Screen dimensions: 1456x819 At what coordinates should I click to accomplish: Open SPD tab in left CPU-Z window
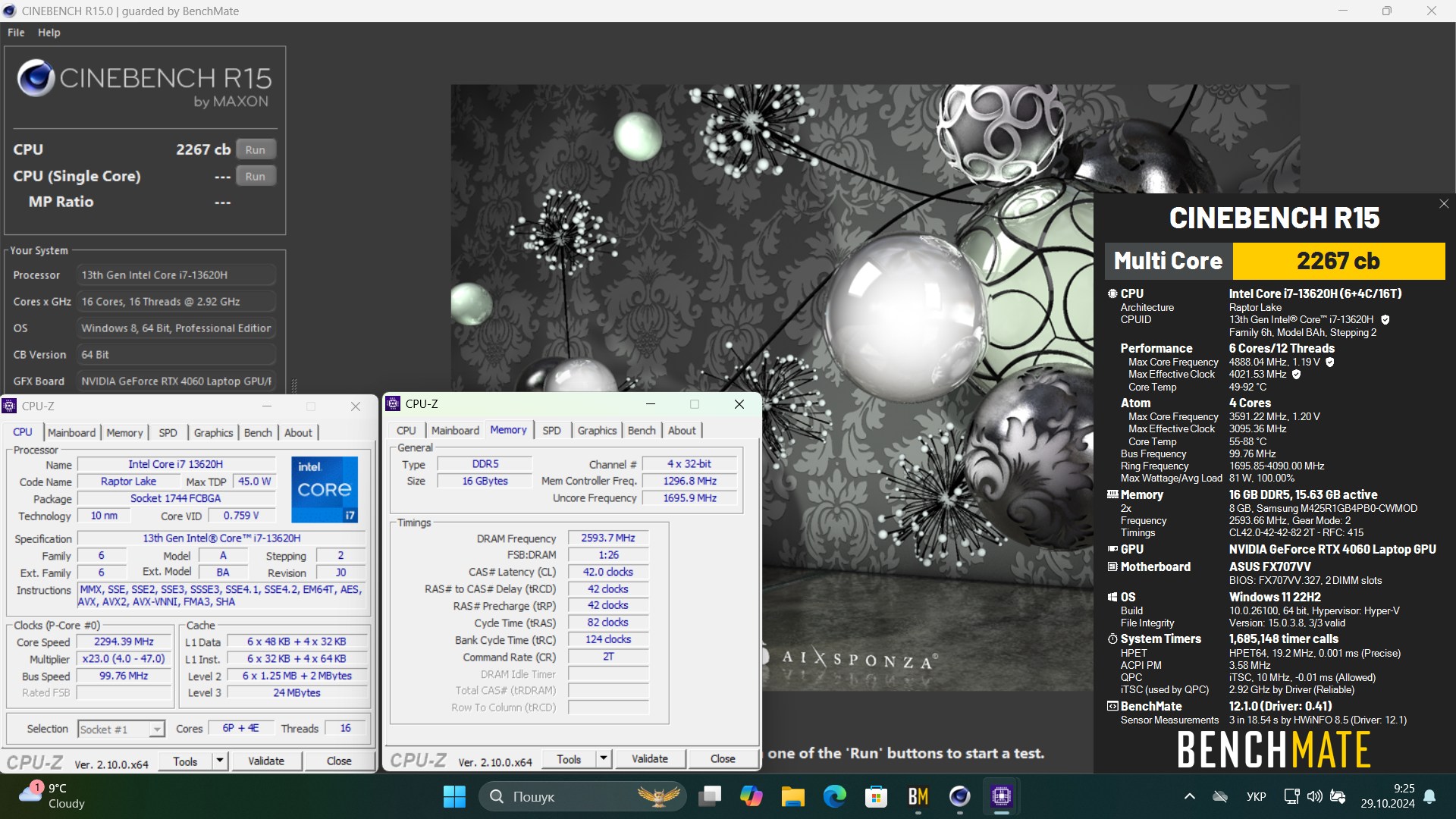tap(168, 432)
